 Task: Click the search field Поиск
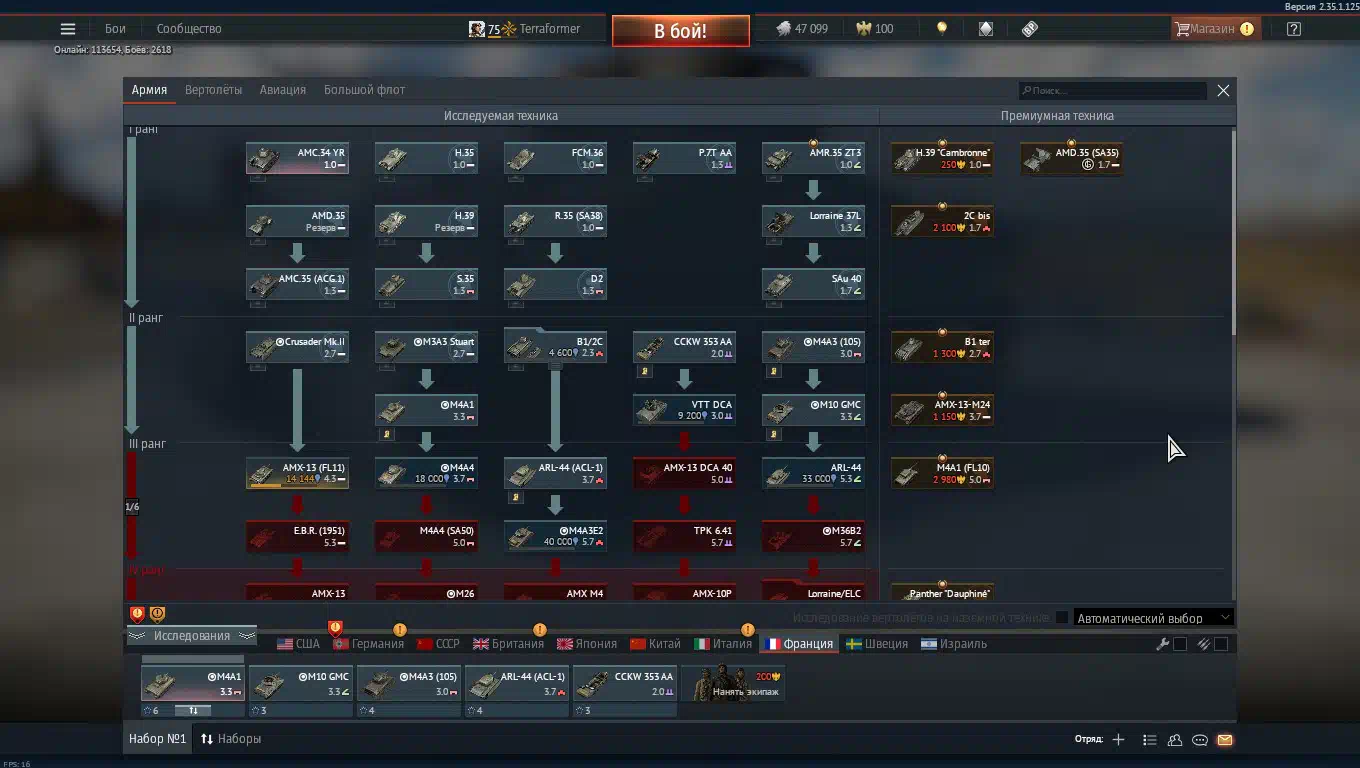tap(1112, 91)
